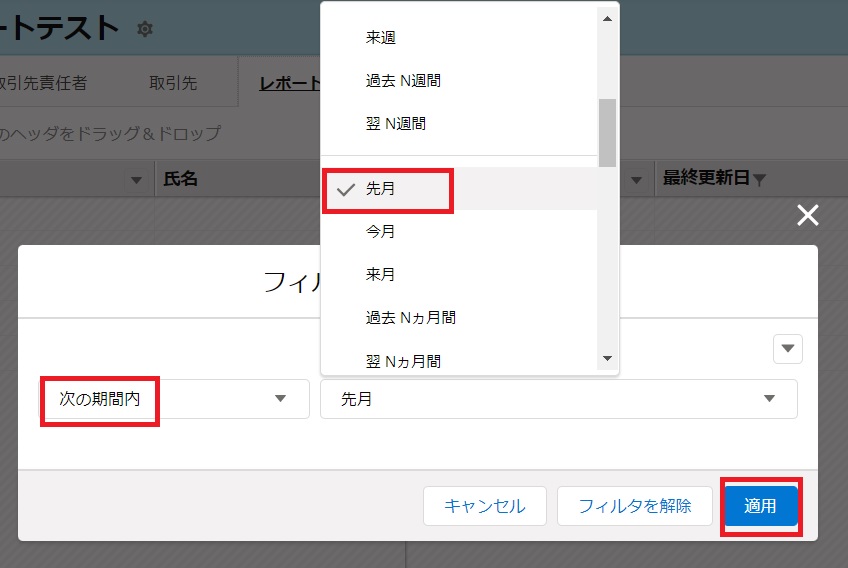The width and height of the screenshot is (848, 568).
Task: Click the 氏名 column header
Action: 181,179
